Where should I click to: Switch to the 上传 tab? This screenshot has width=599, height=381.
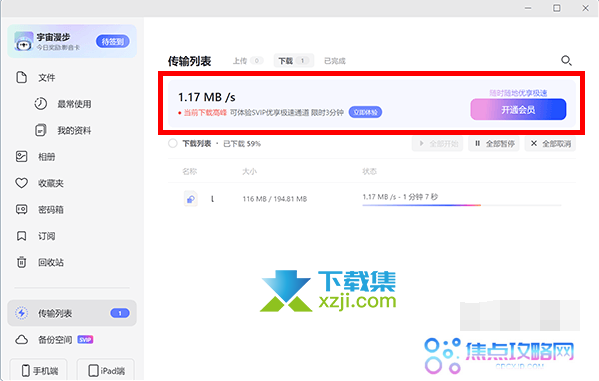248,61
